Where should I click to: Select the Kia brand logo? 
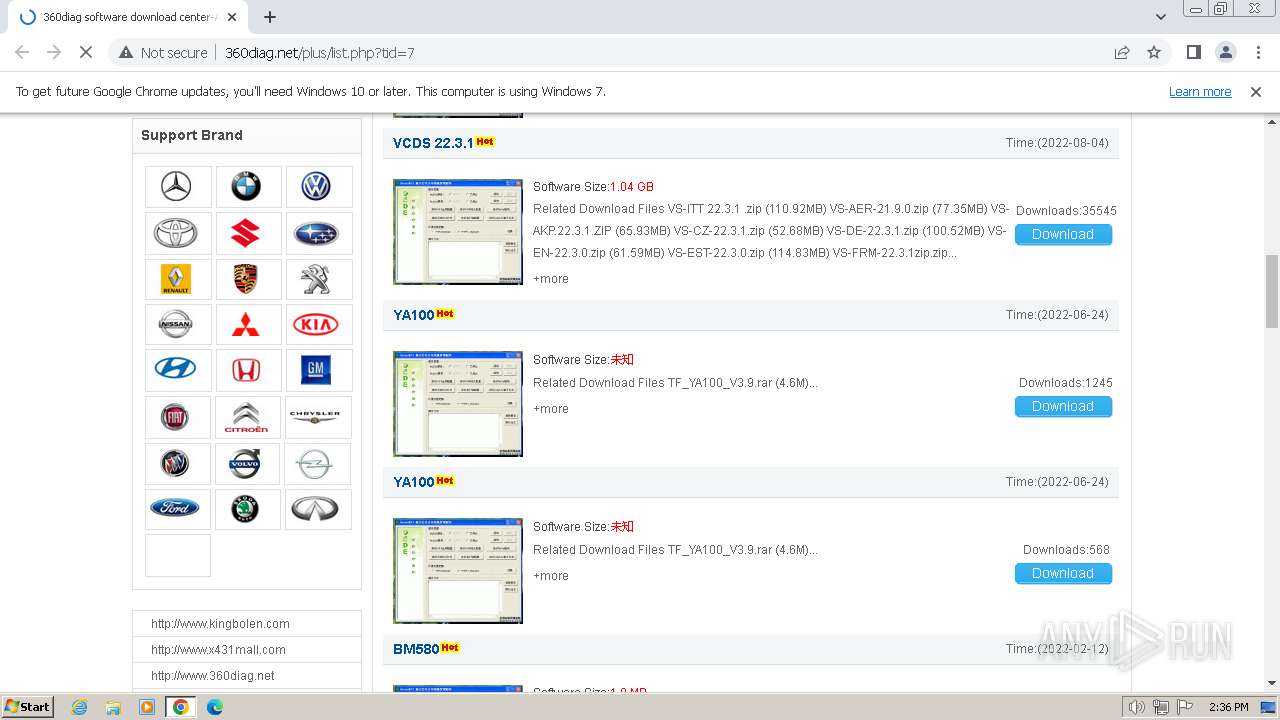tap(318, 324)
